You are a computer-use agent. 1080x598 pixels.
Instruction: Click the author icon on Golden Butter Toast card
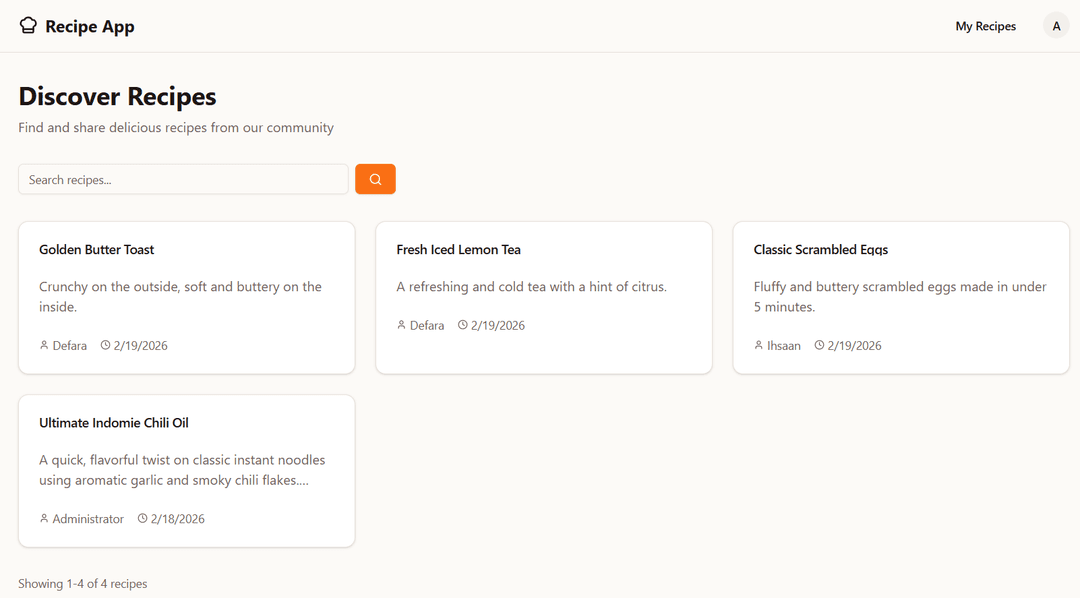coord(42,345)
